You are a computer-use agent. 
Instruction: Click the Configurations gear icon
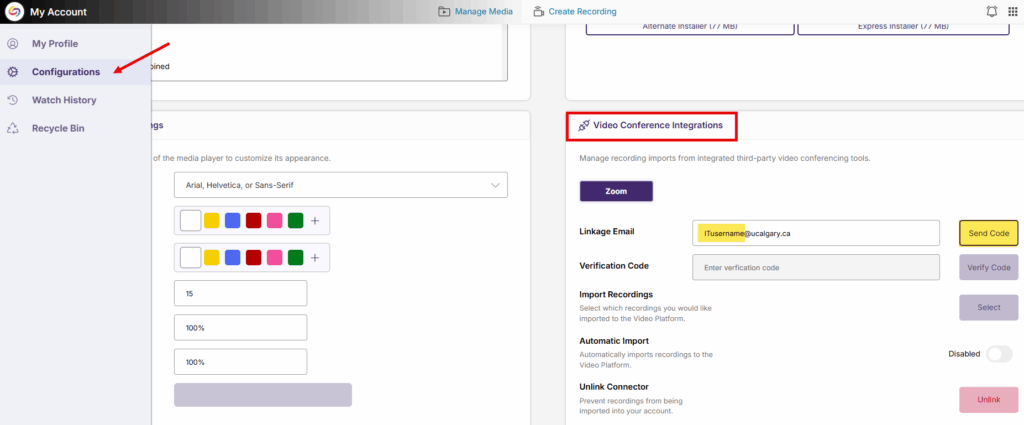point(12,72)
